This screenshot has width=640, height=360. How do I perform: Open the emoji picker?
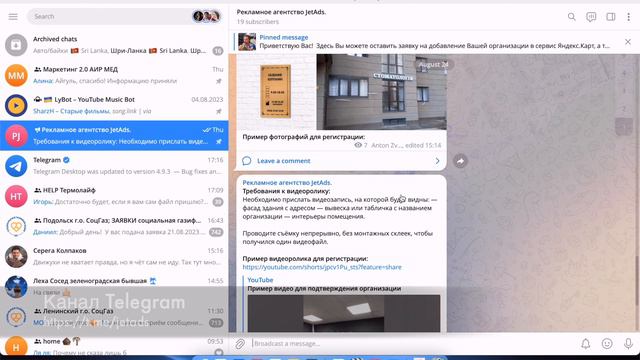(x=607, y=344)
